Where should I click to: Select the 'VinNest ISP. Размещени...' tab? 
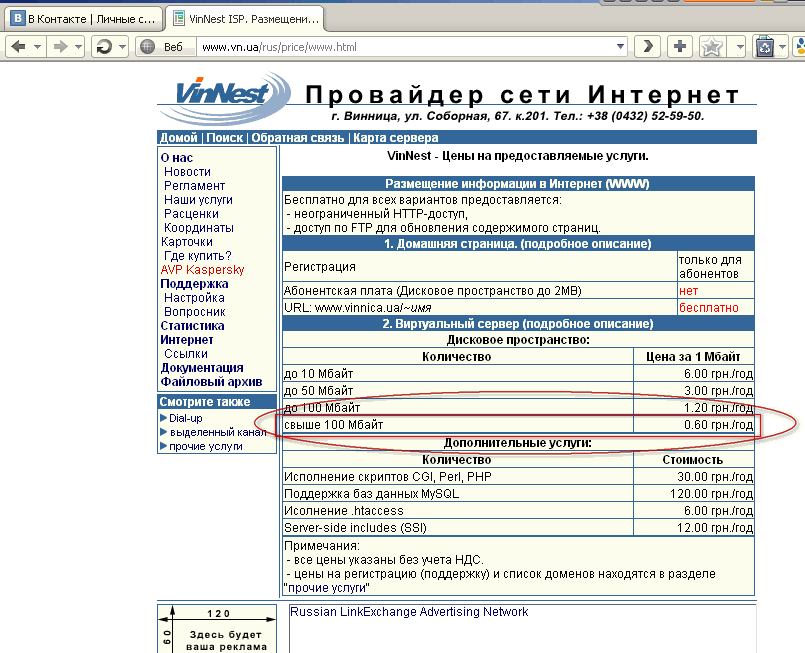pos(245,19)
